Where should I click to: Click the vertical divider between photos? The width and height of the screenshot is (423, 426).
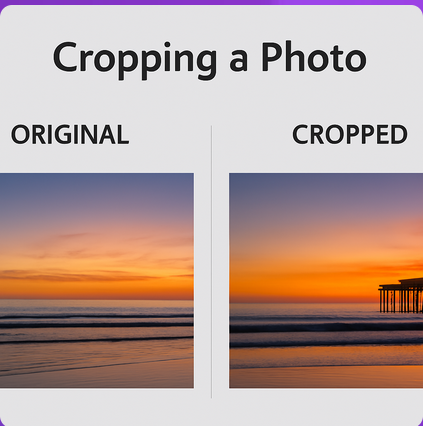(x=211, y=262)
